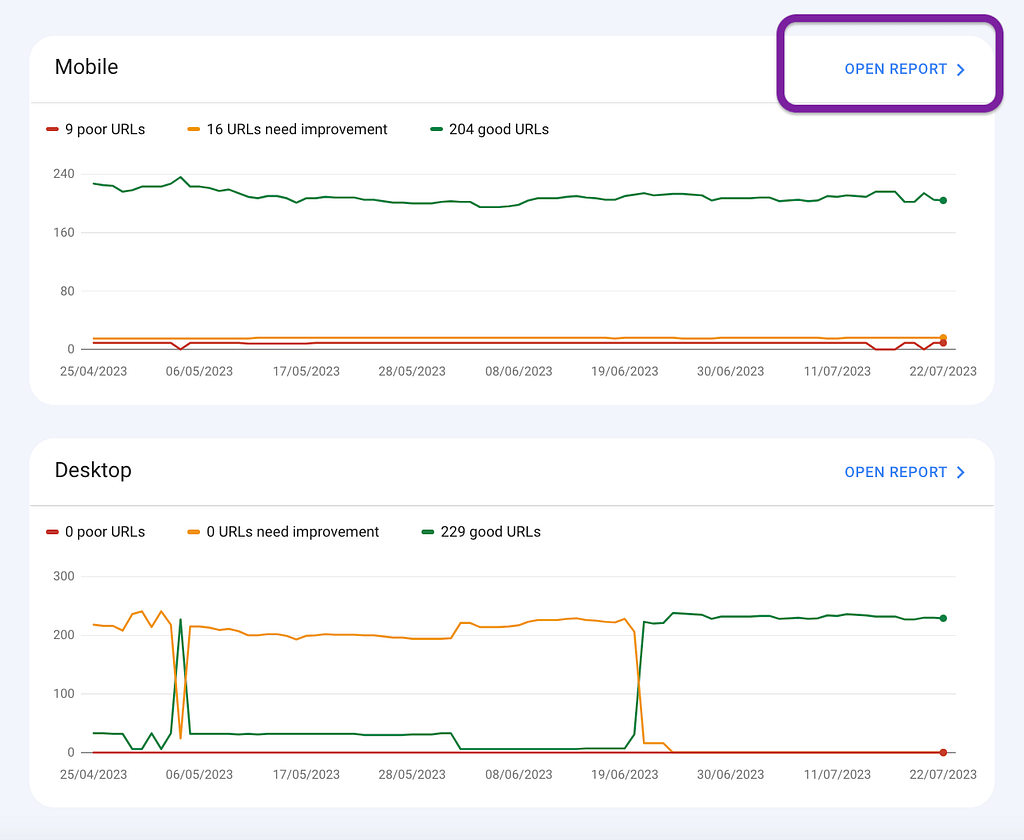Click the chevron arrow beside Desktop's Open Report

961,472
